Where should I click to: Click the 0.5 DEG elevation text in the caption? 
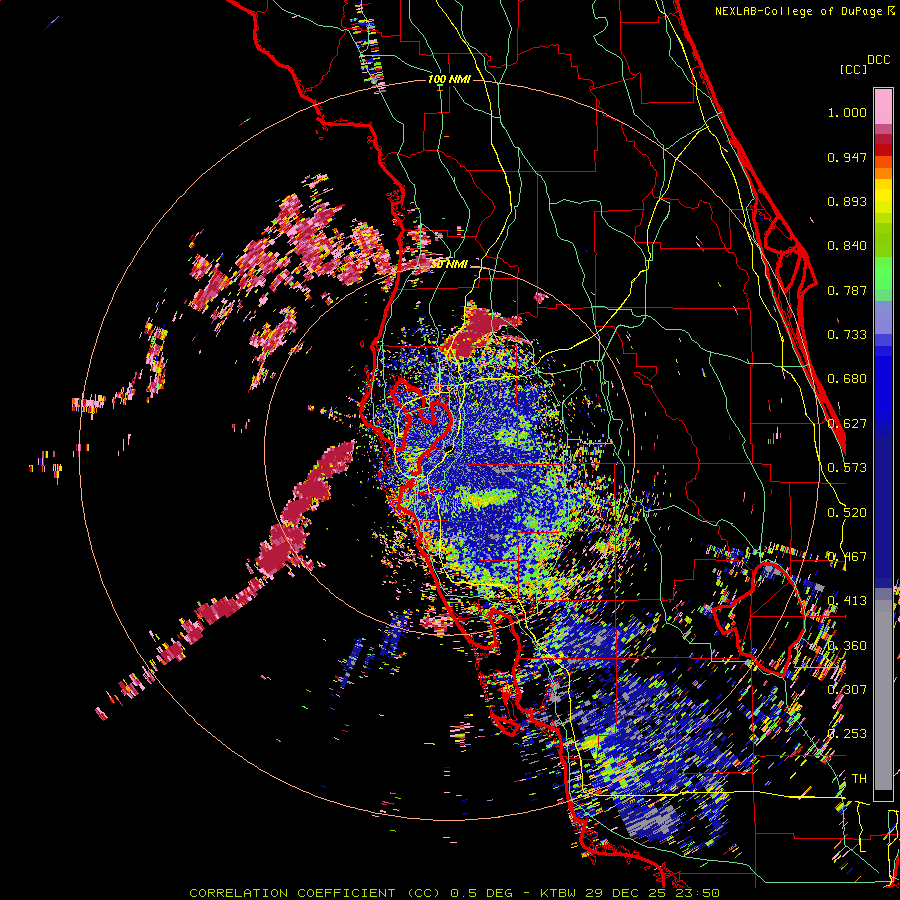482,893
